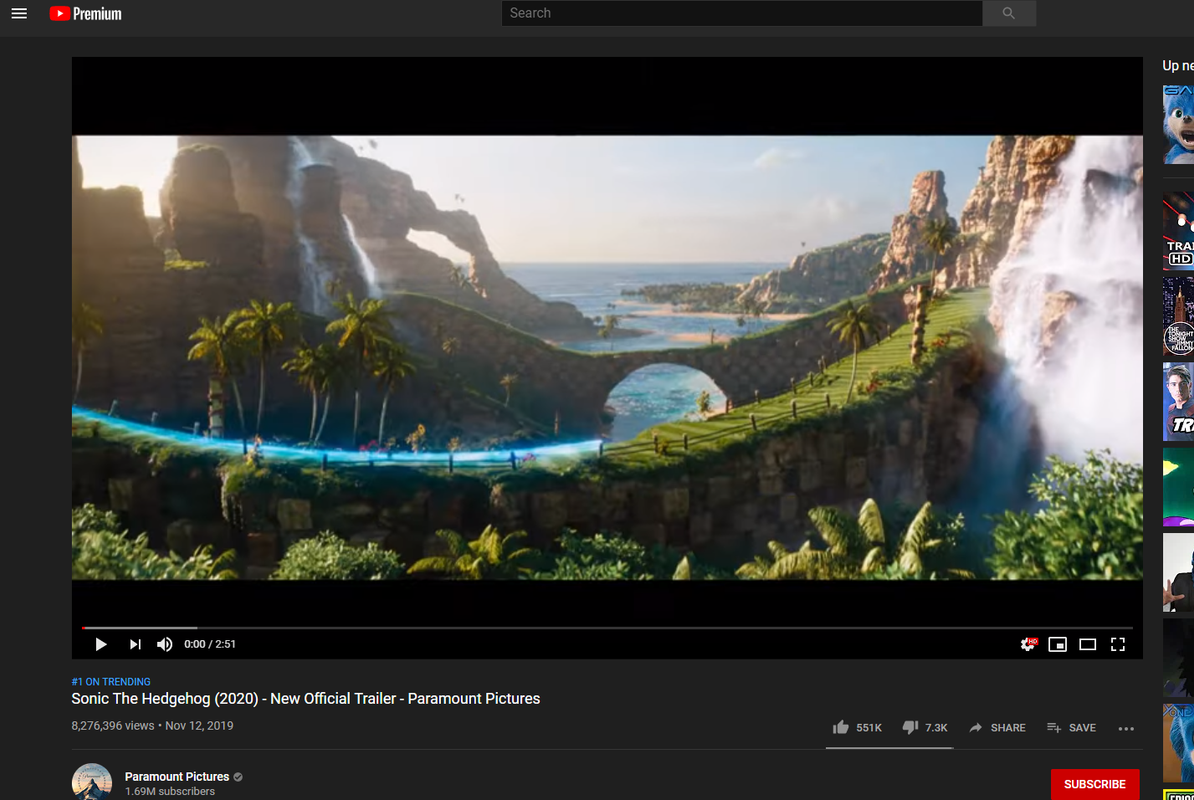This screenshot has width=1194, height=800.
Task: Open video settings gear
Action: click(1028, 645)
